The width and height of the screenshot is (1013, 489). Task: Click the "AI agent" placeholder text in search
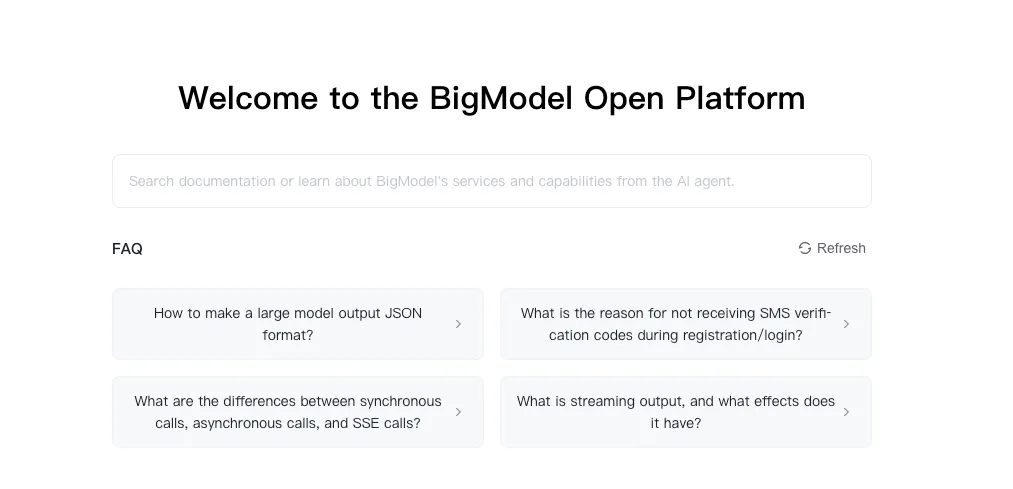coord(705,181)
